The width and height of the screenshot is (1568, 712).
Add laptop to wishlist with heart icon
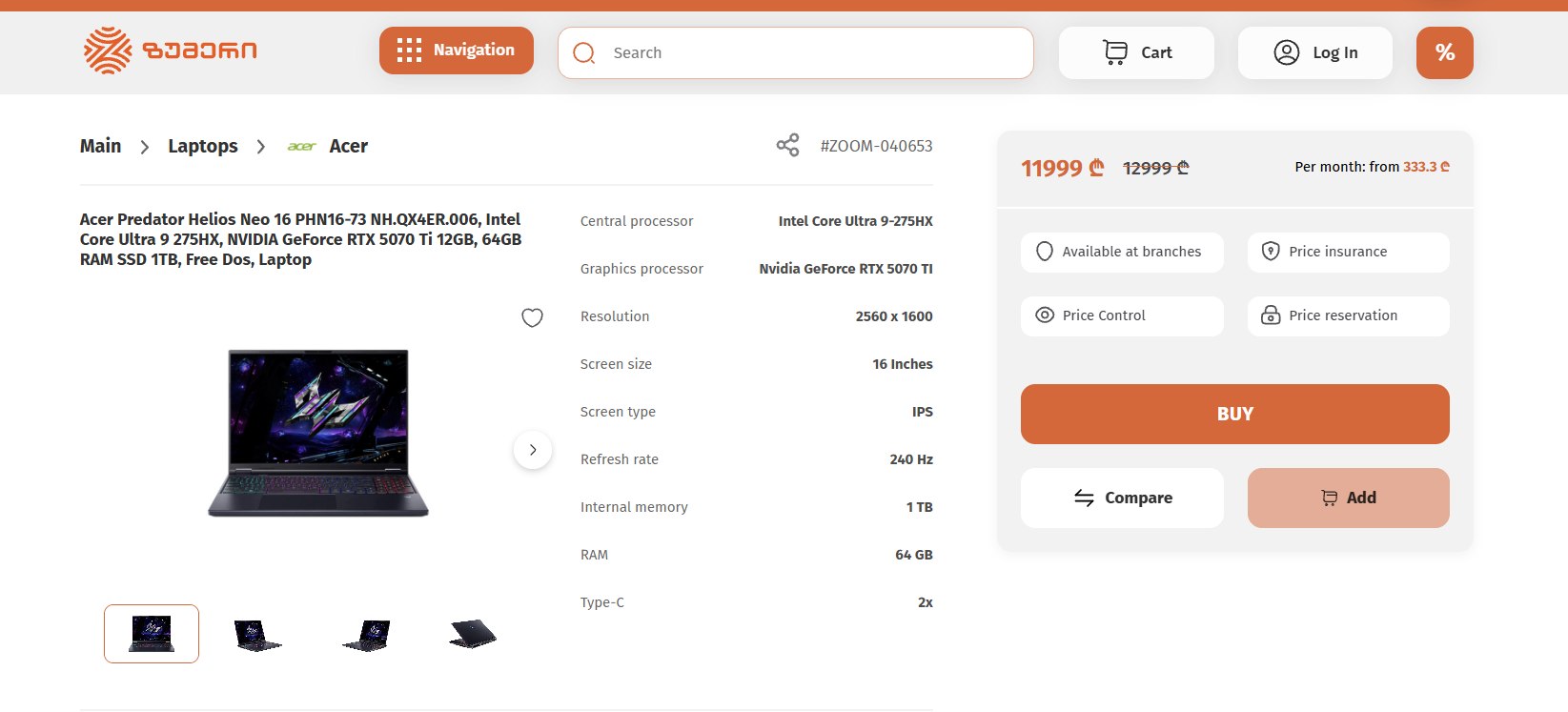pyautogui.click(x=533, y=317)
